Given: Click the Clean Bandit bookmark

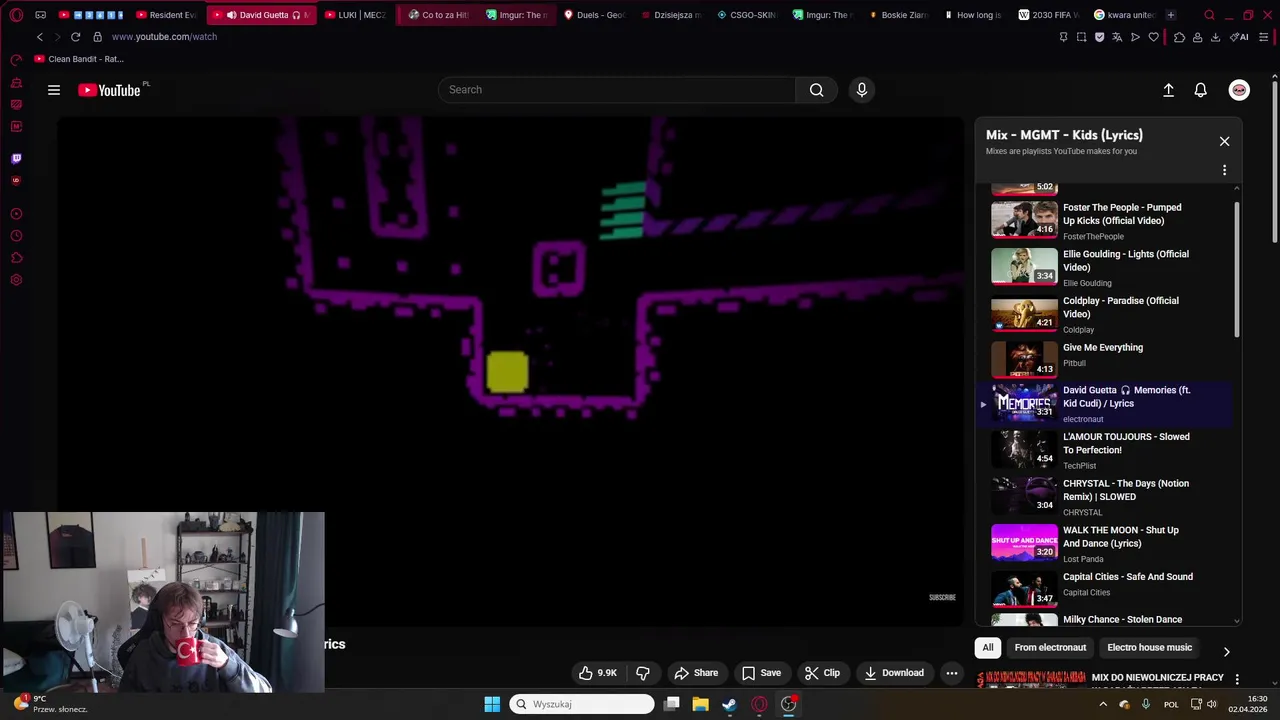Looking at the screenshot, I should 79,59.
